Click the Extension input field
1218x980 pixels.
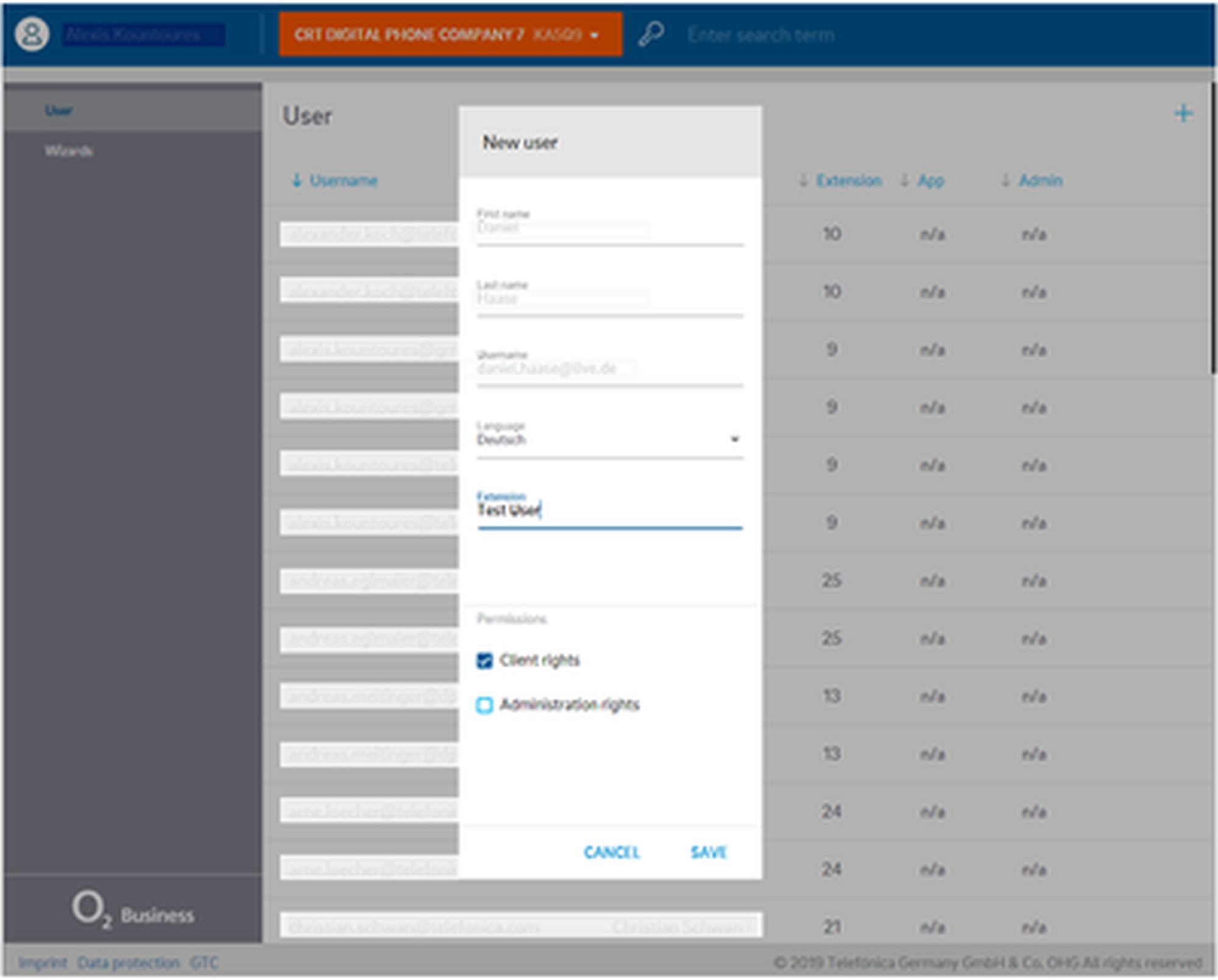(609, 511)
